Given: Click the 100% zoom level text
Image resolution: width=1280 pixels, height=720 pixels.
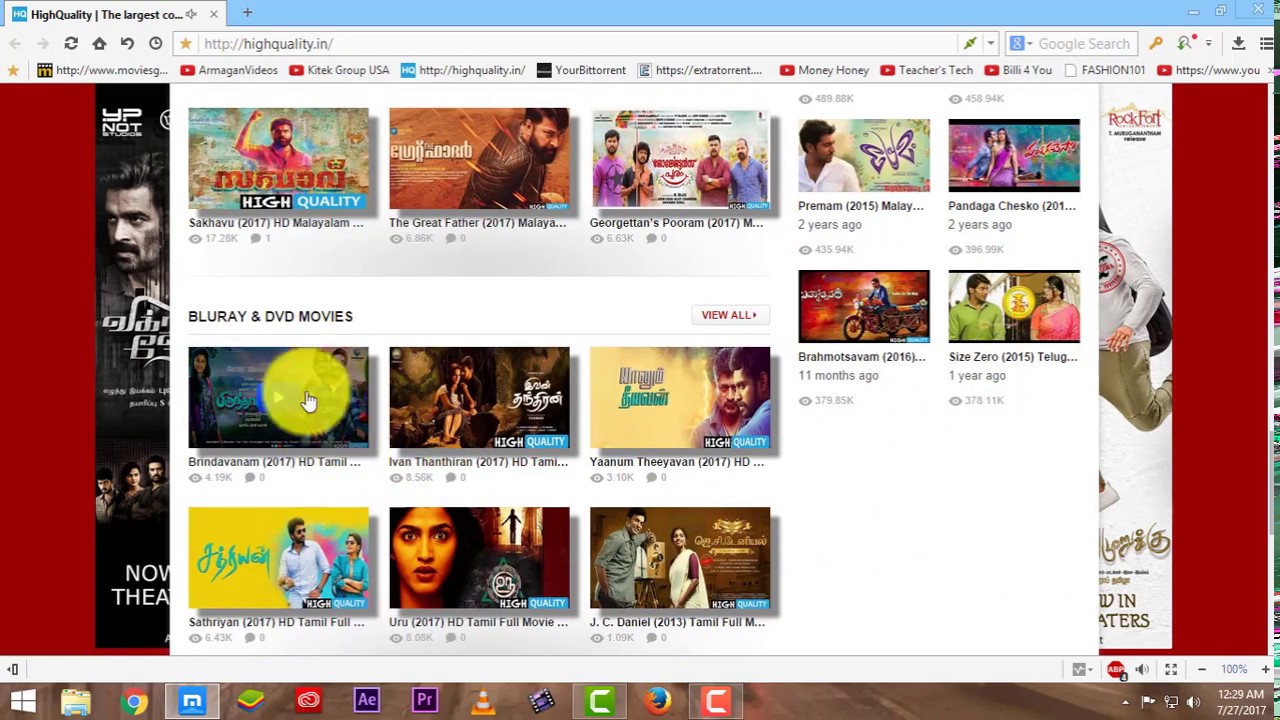Looking at the screenshot, I should tap(1234, 669).
